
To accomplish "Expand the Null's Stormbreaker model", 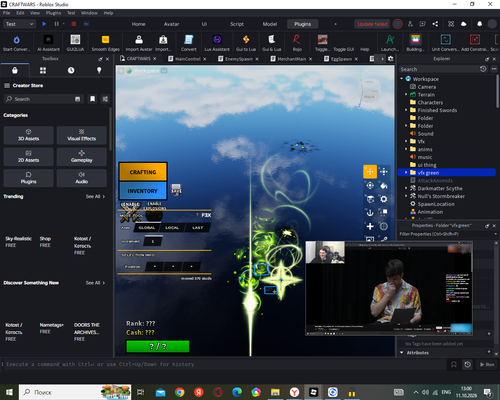I will (406, 196).
